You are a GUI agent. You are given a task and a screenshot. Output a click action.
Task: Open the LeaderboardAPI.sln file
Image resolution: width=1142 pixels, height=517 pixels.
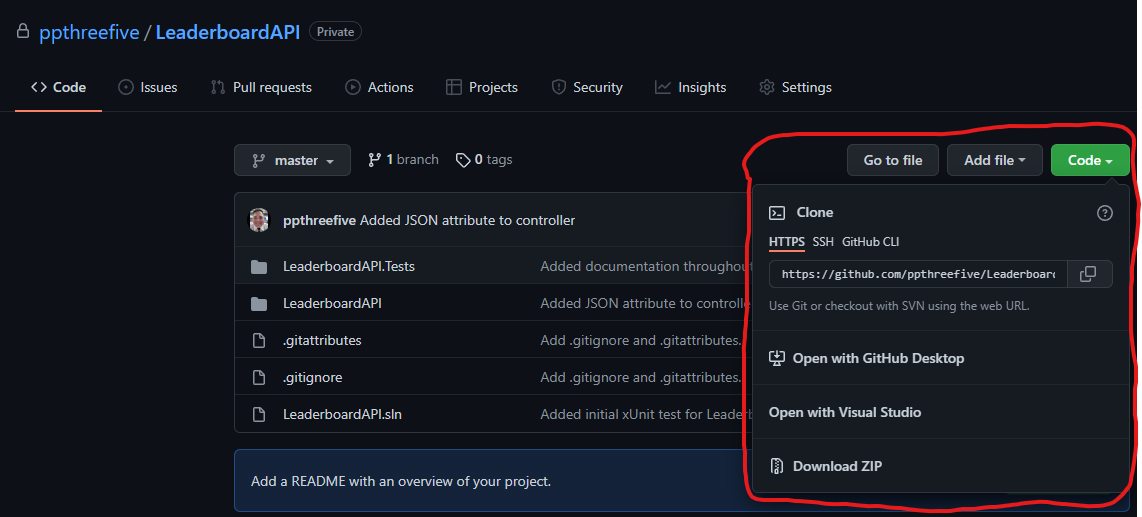click(342, 415)
